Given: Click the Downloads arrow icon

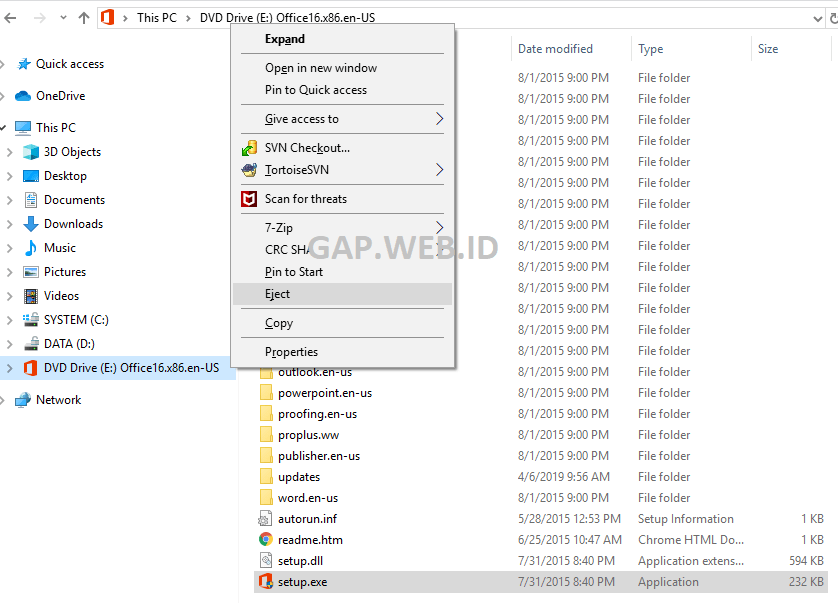Looking at the screenshot, I should pyautogui.click(x=31, y=224).
